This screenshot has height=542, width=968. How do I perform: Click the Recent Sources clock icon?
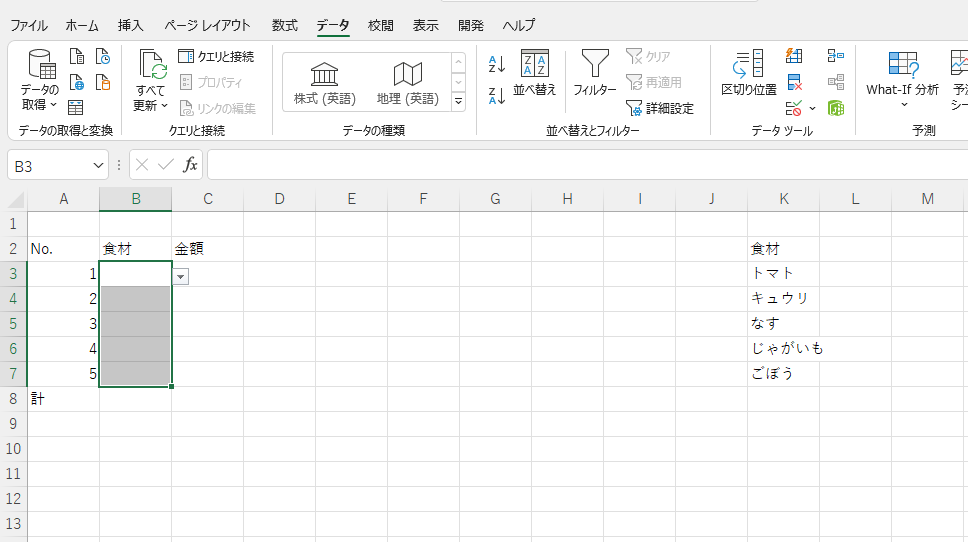(x=102, y=56)
